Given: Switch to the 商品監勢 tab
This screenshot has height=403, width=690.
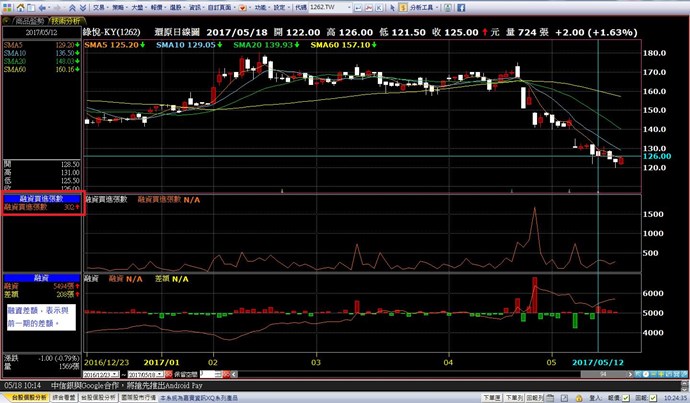Looking at the screenshot, I should click(x=23, y=19).
